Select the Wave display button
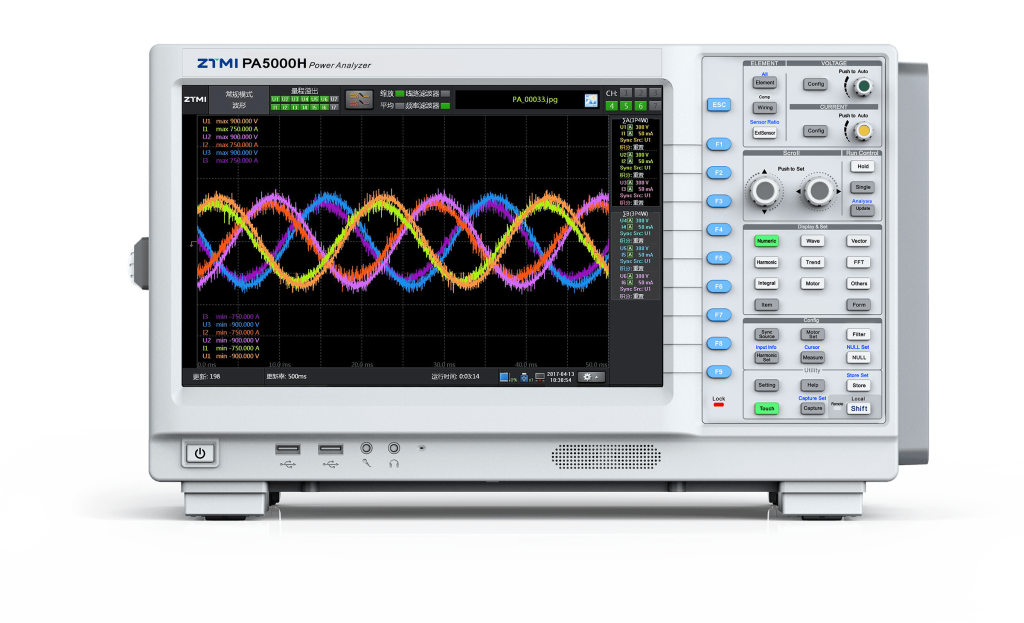This screenshot has height=623, width=1024. click(812, 241)
